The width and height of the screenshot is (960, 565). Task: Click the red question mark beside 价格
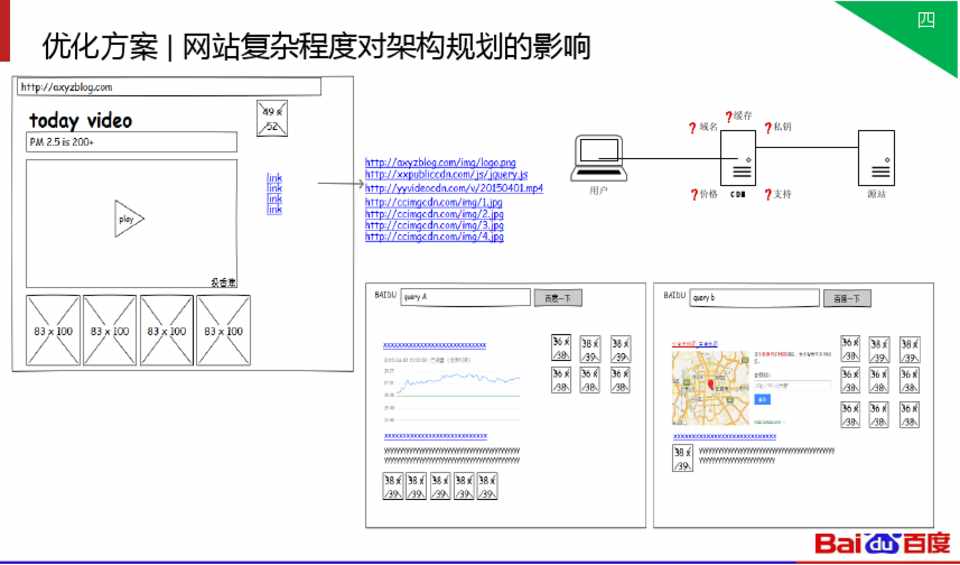point(693,195)
